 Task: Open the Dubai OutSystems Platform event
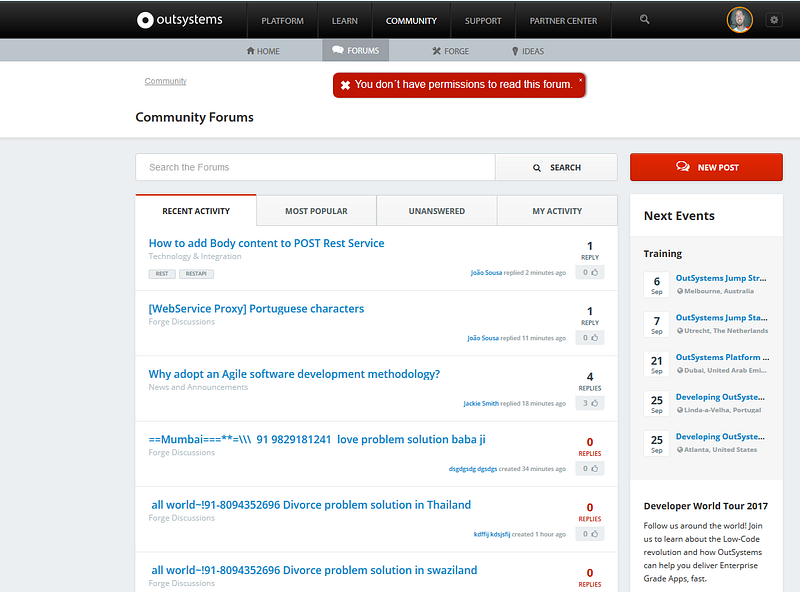(x=722, y=357)
